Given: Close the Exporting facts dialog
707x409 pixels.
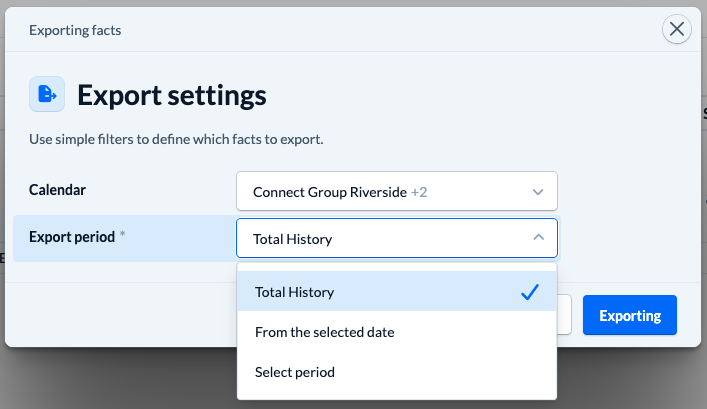Looking at the screenshot, I should pyautogui.click(x=676, y=29).
